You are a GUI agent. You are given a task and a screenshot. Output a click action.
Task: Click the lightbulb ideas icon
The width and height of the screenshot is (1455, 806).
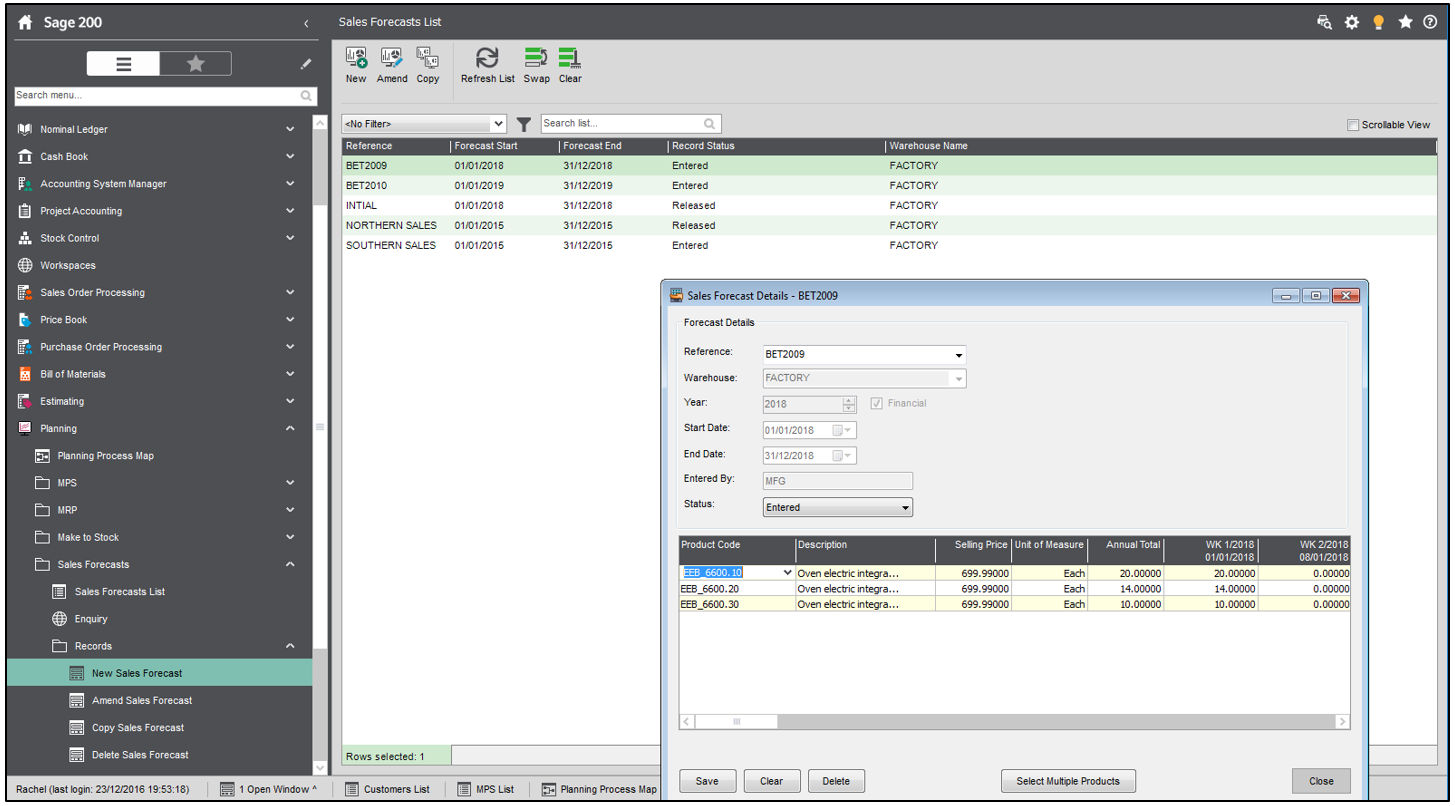point(1379,22)
